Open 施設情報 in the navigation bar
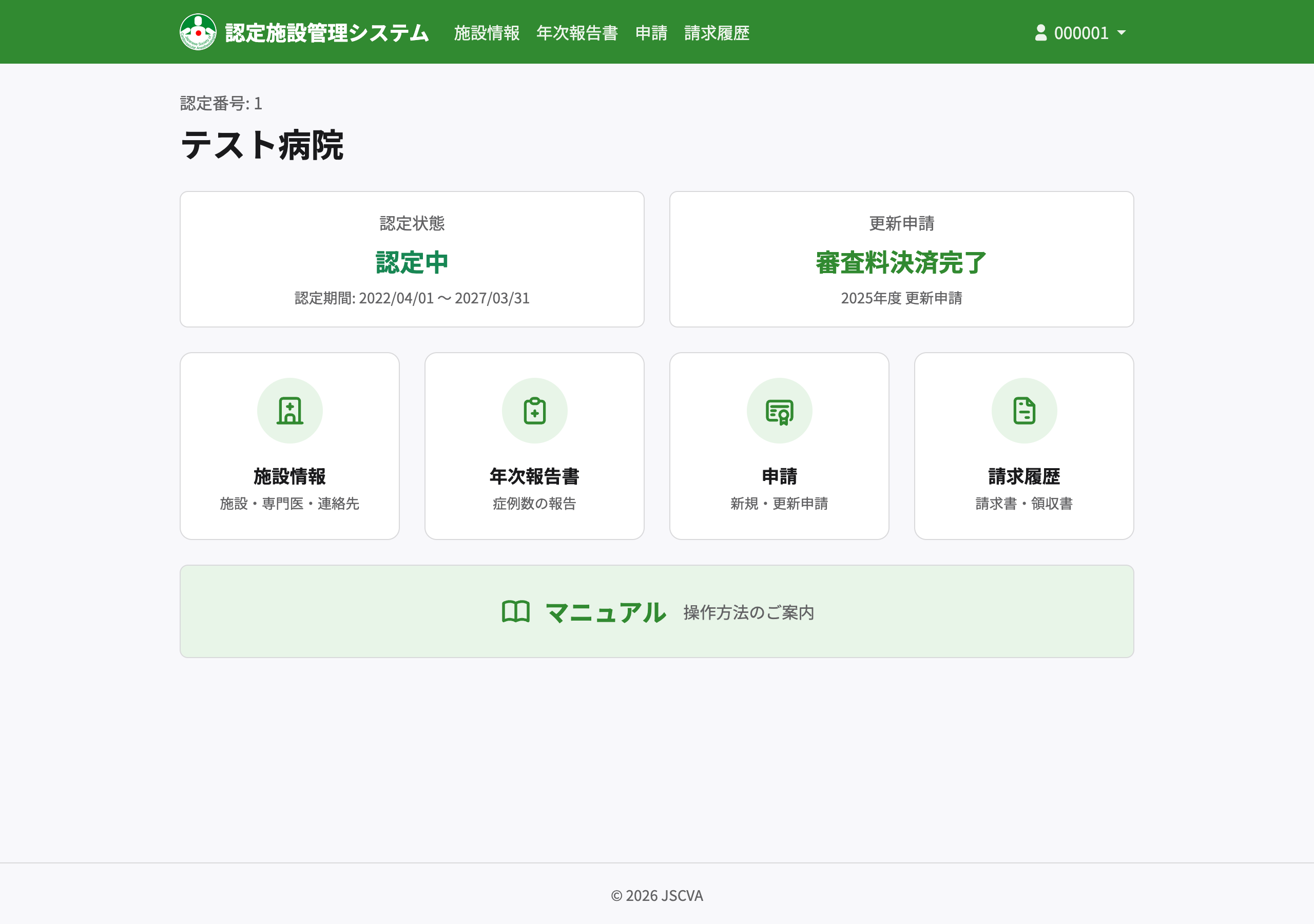 487,33
